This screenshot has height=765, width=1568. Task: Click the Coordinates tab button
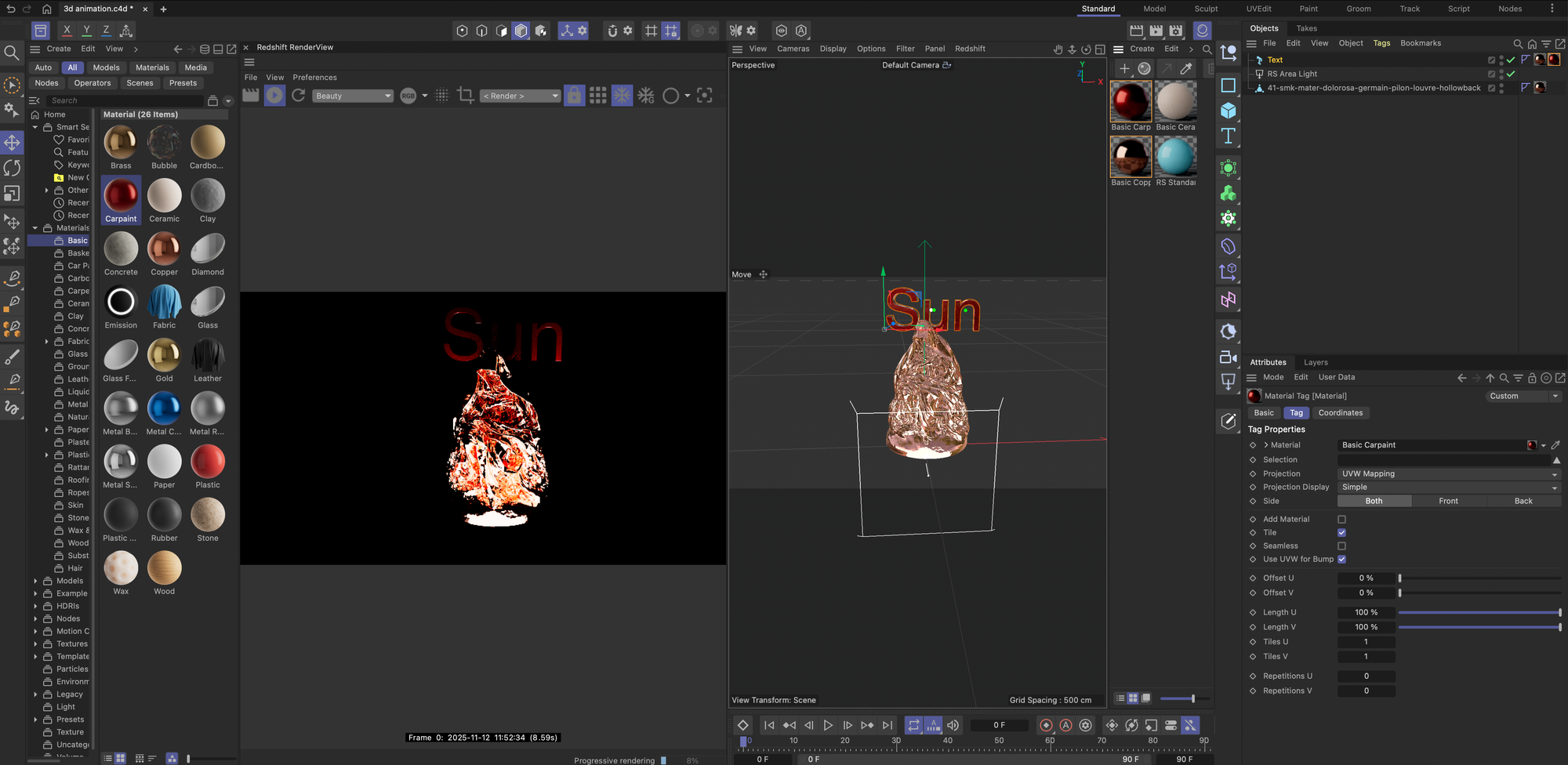(1340, 413)
